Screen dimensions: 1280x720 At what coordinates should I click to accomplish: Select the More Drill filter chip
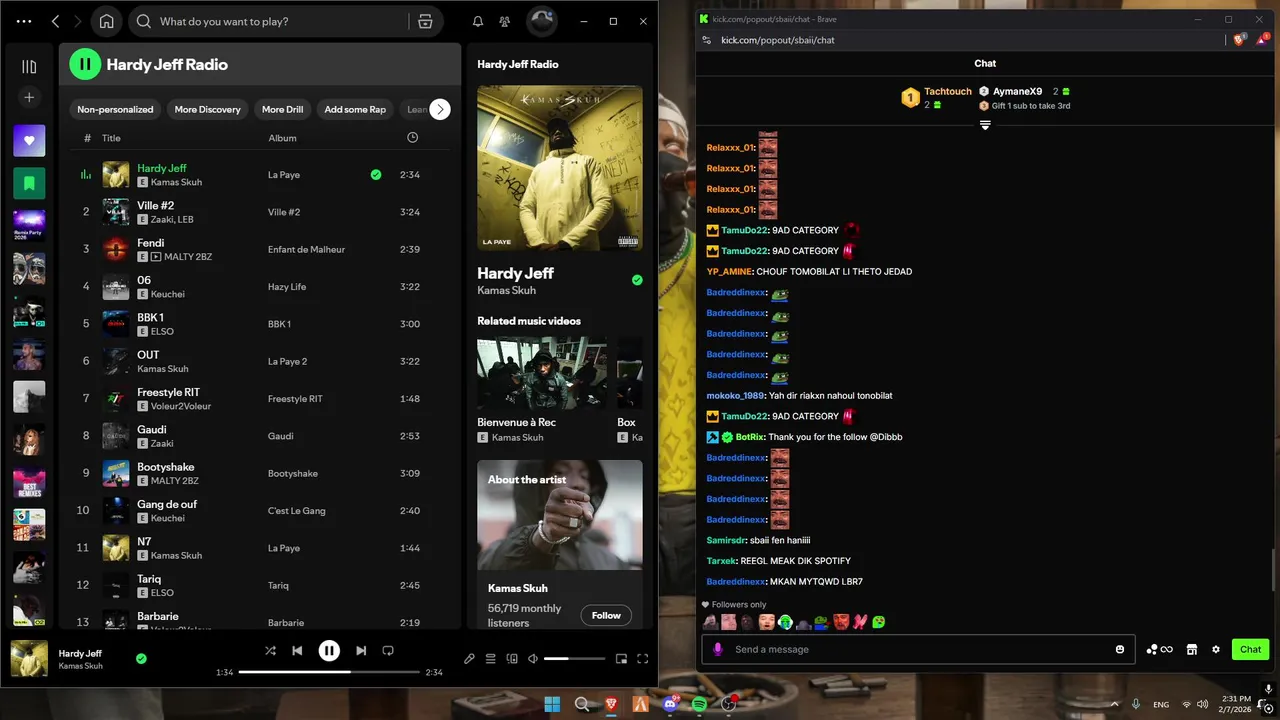pos(282,109)
